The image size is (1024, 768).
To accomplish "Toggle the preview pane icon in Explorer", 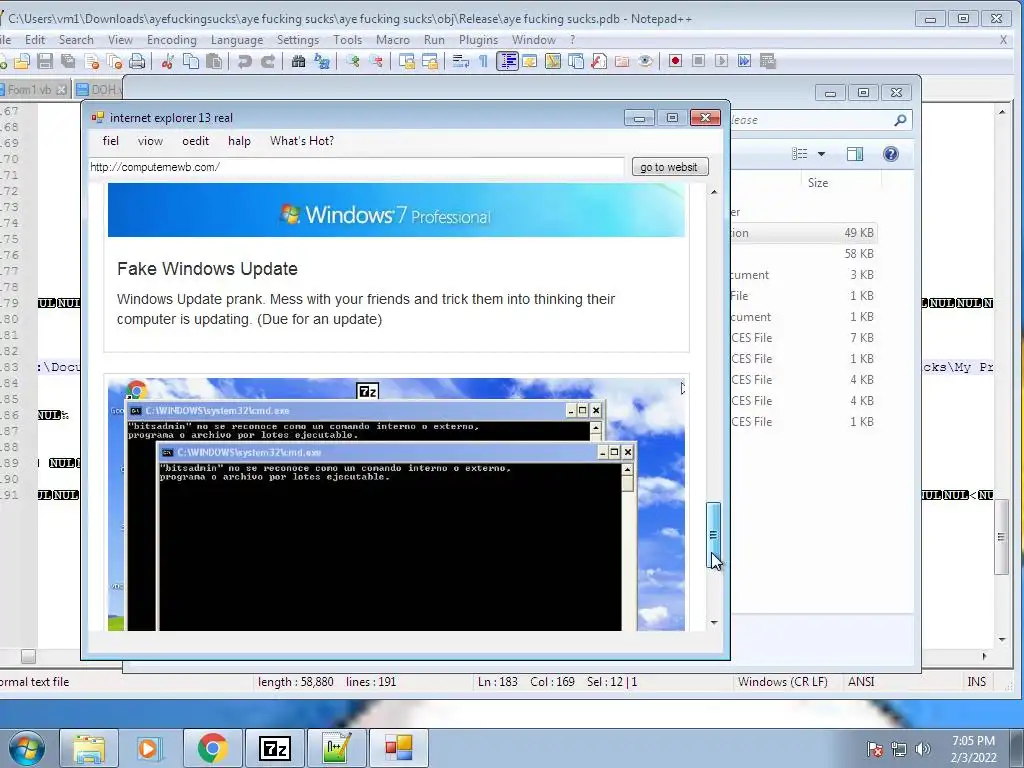I will tap(854, 154).
